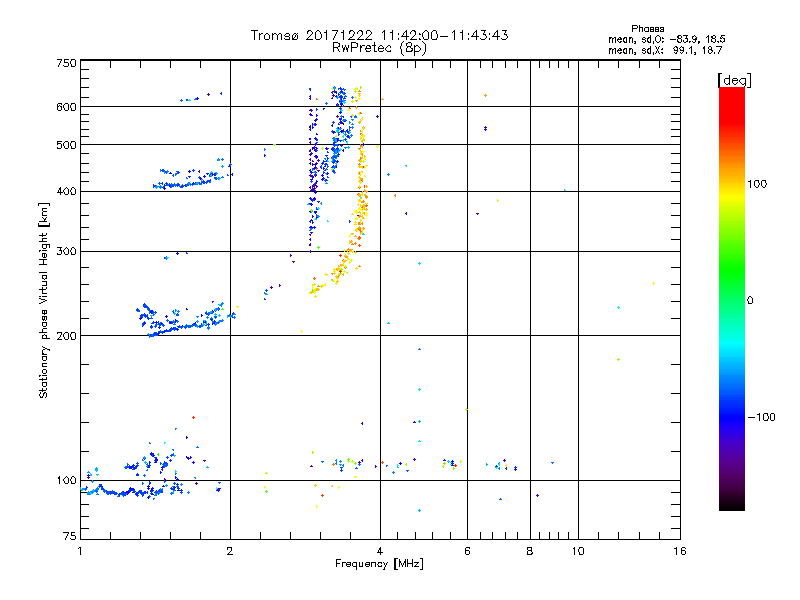Image resolution: width=800 pixels, height=600 pixels.
Task: Click the y-axis tick label '400'
Action: point(66,192)
